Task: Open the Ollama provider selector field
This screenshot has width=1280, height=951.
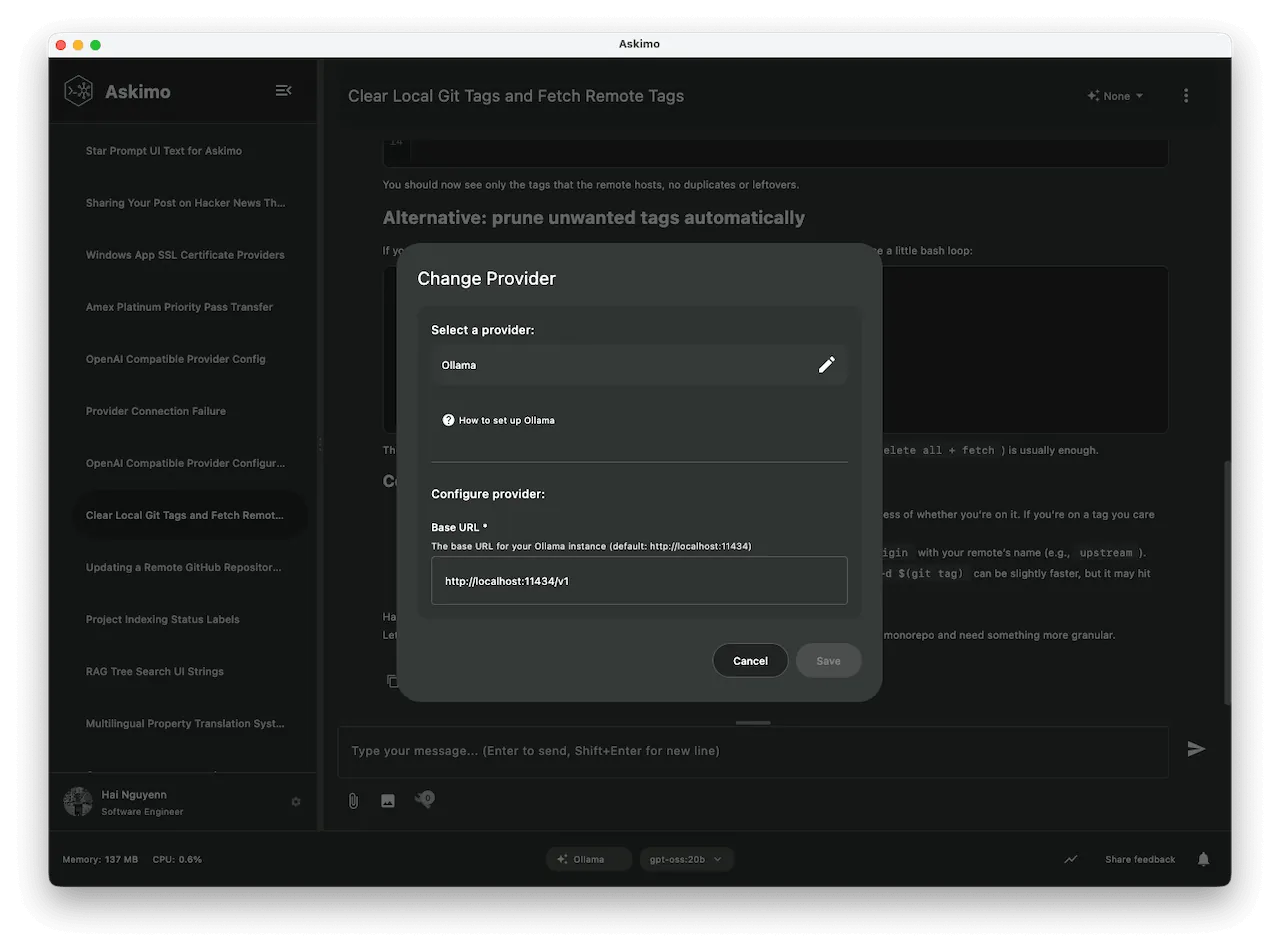Action: 640,365
